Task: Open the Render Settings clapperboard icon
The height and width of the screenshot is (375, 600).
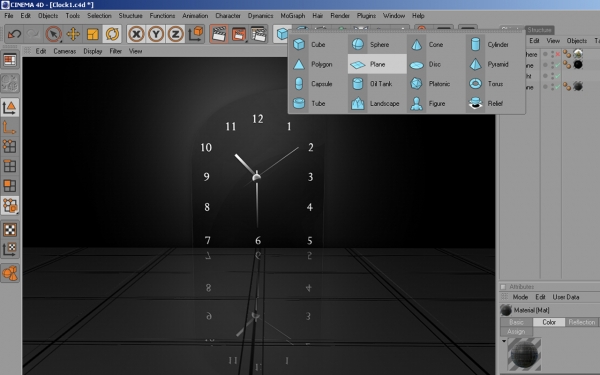Action: pyautogui.click(x=259, y=34)
